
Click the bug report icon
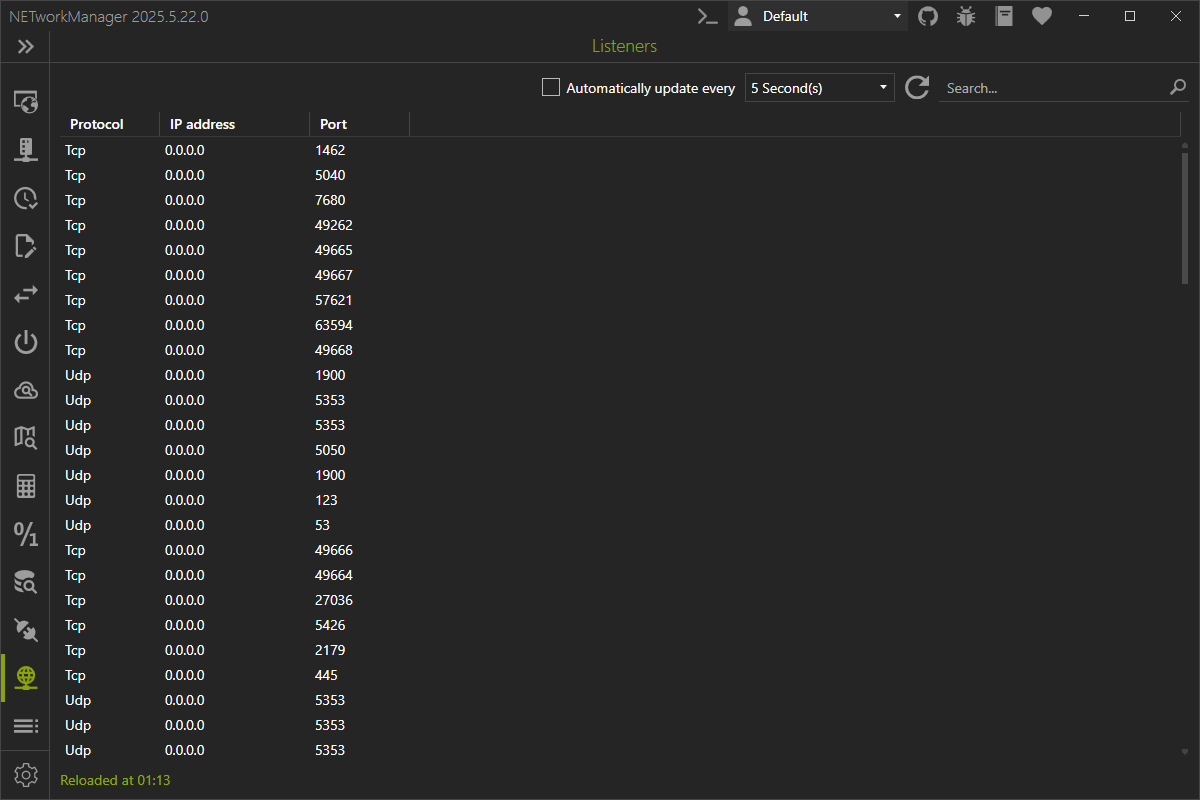click(965, 16)
